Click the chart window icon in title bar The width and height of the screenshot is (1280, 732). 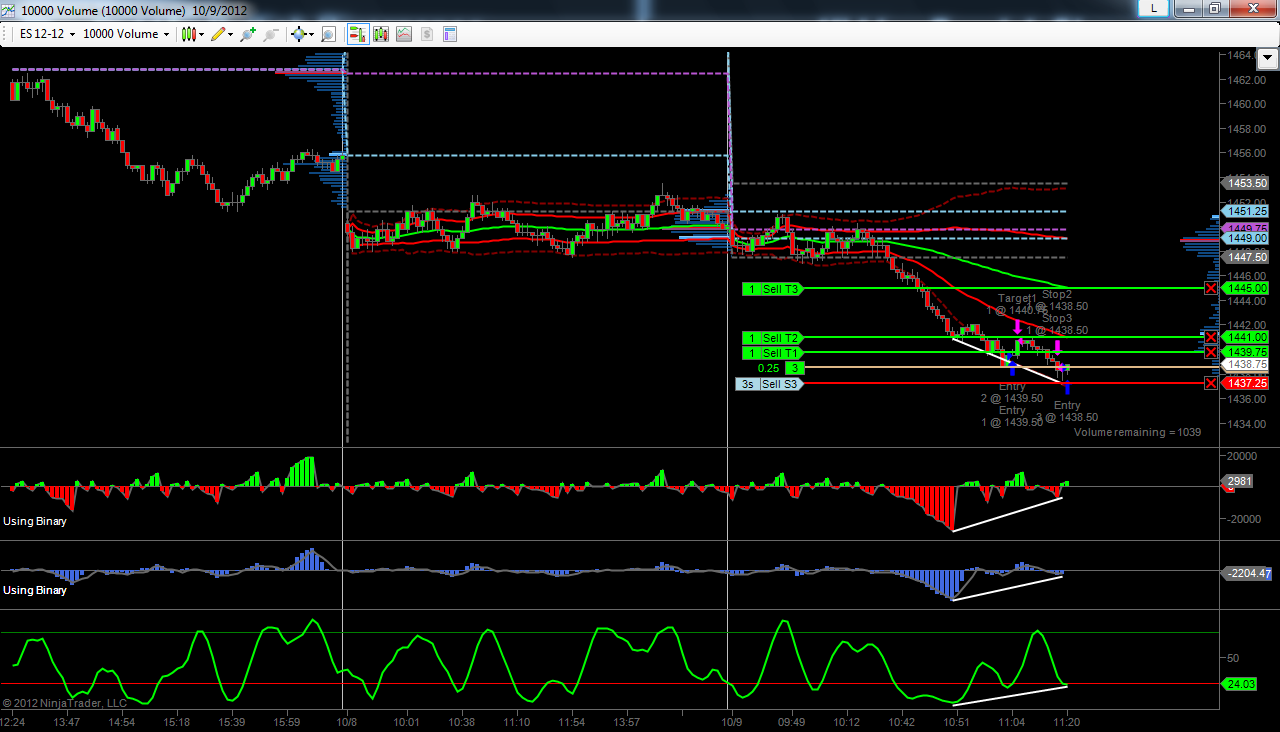pos(9,9)
